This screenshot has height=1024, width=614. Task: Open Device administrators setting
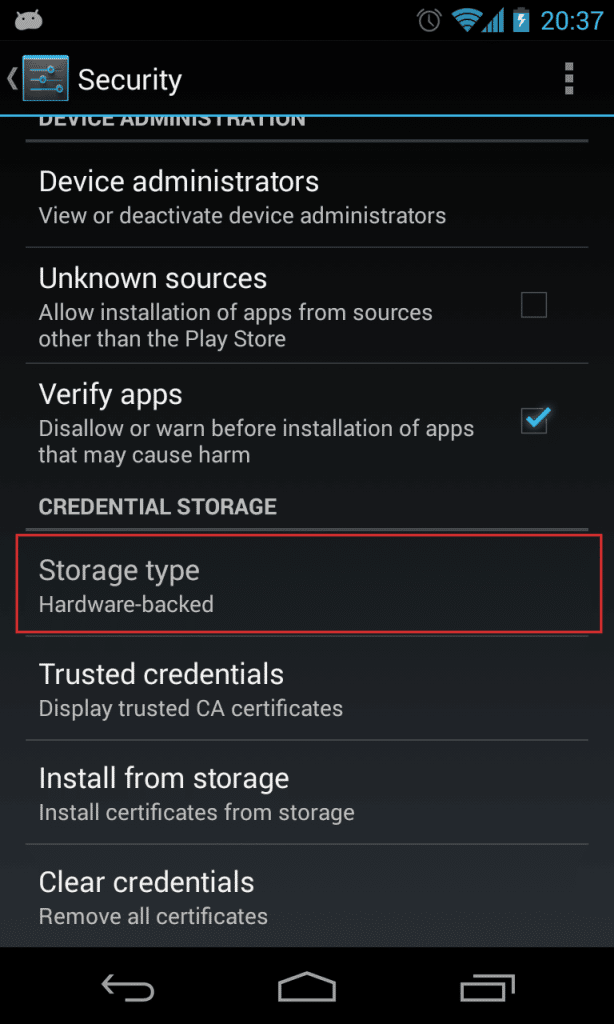coord(307,197)
